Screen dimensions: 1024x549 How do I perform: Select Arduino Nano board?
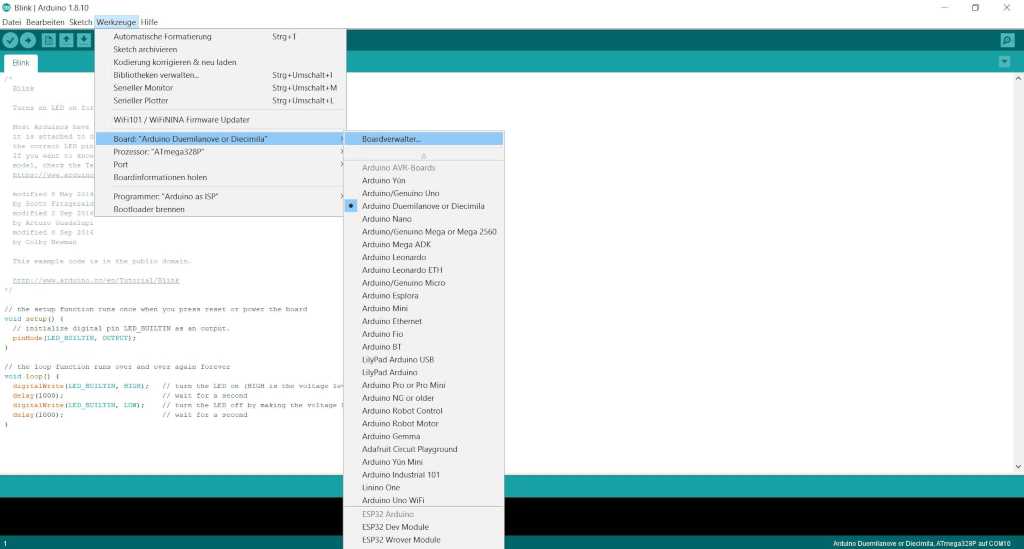click(x=424, y=219)
